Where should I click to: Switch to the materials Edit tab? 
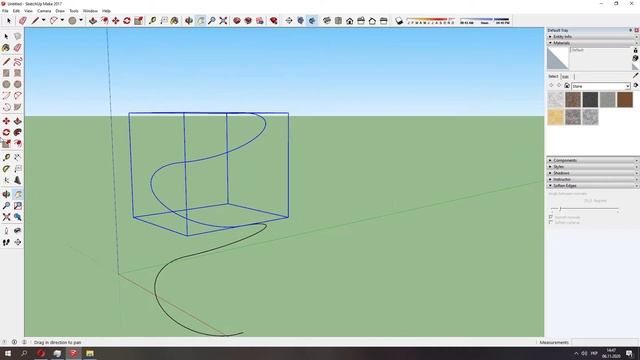click(566, 76)
